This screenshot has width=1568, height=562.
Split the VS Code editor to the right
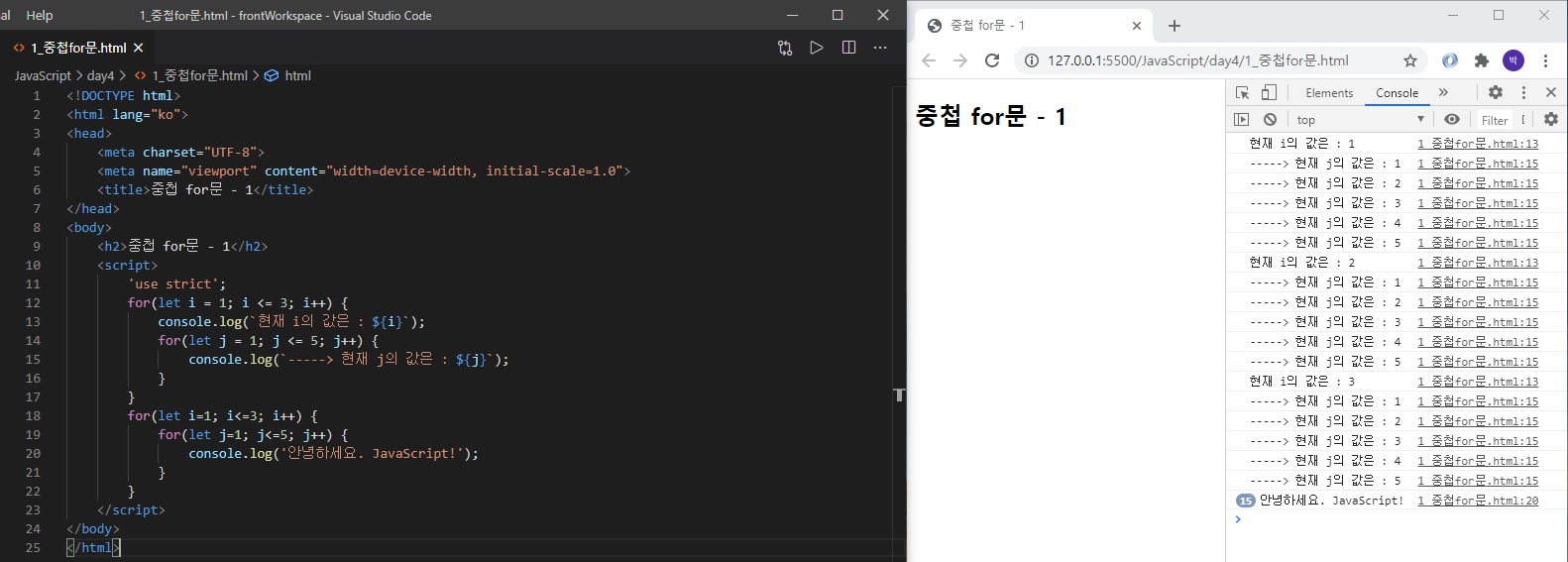coord(848,48)
